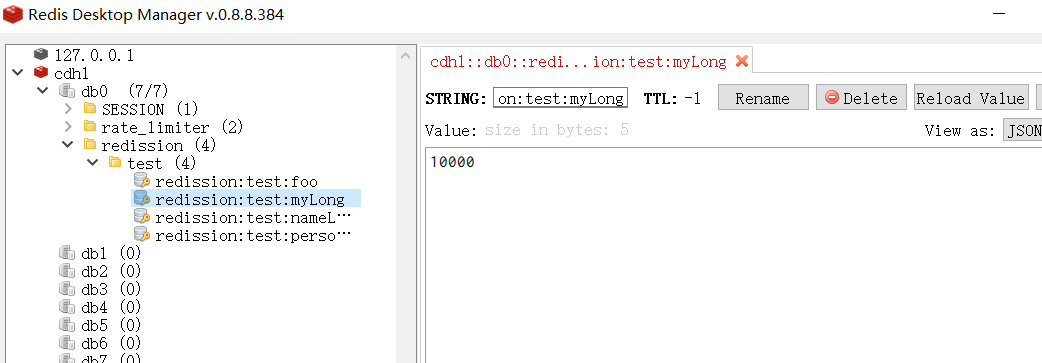Collapse the test folder

(93, 162)
